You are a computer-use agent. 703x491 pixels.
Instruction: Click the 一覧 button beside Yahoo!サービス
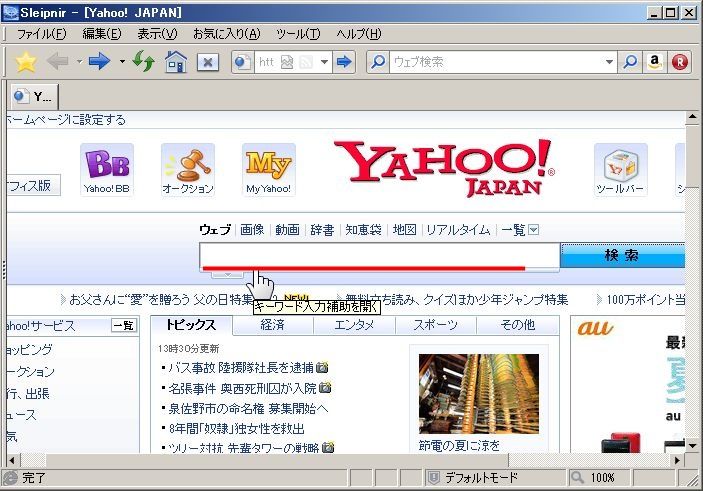pos(124,326)
